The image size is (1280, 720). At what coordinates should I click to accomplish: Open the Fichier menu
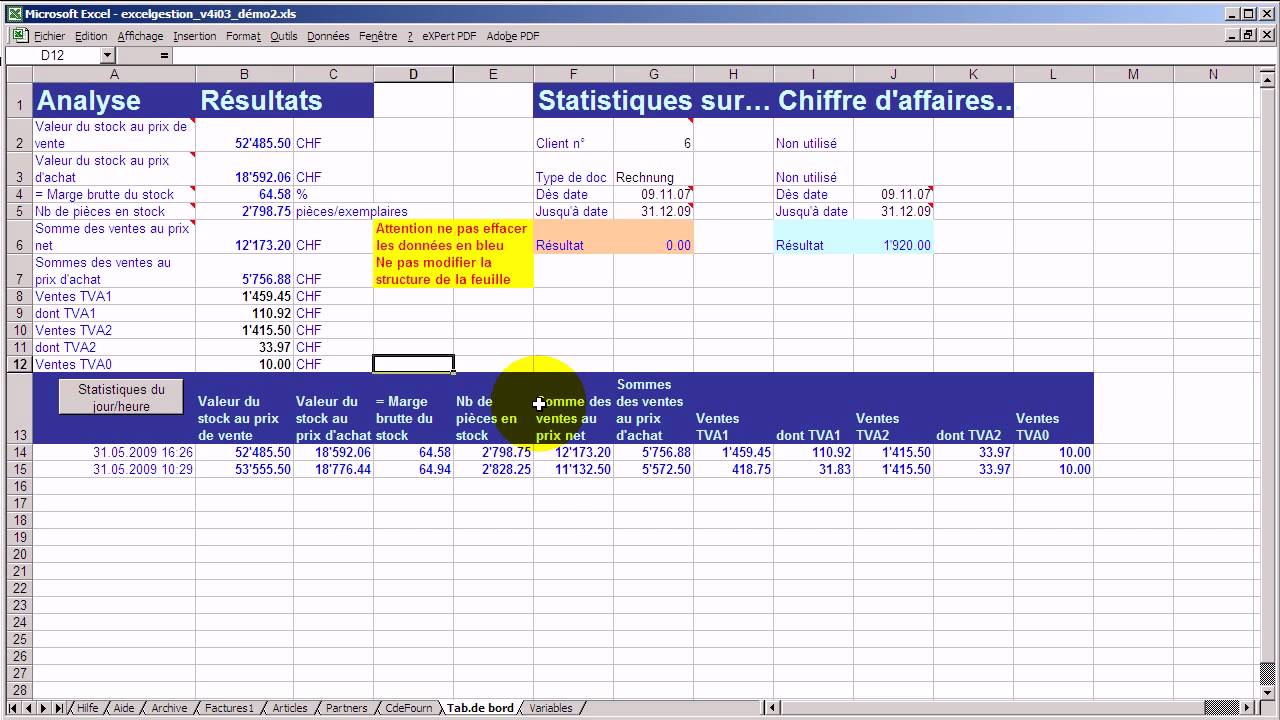pos(49,36)
